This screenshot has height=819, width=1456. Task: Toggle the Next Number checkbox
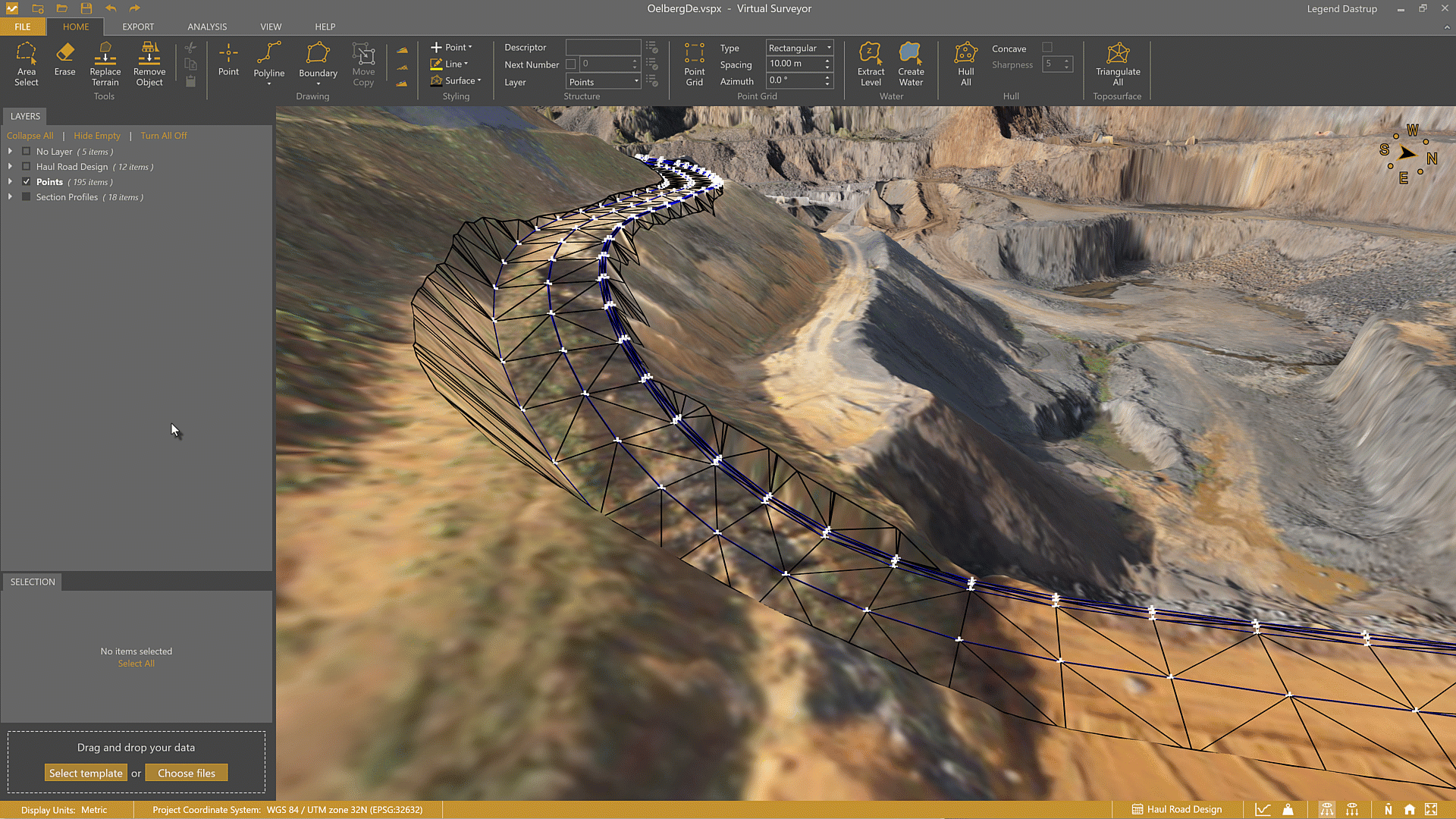(571, 64)
